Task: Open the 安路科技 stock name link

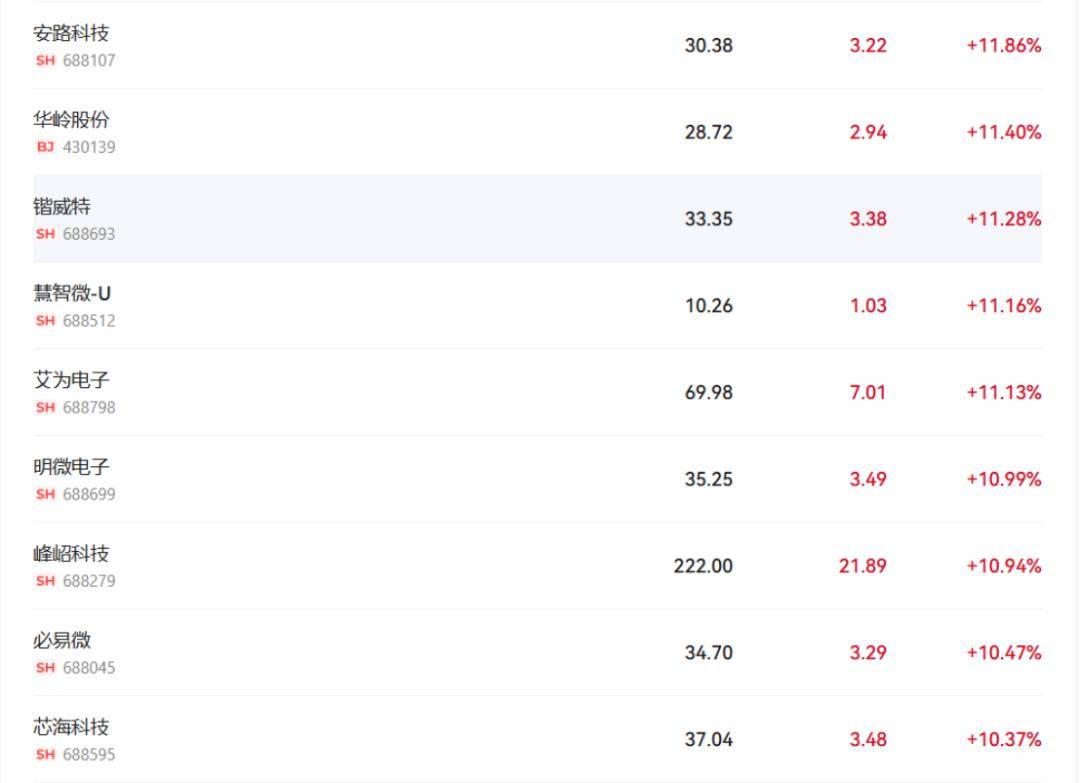Action: pos(71,33)
